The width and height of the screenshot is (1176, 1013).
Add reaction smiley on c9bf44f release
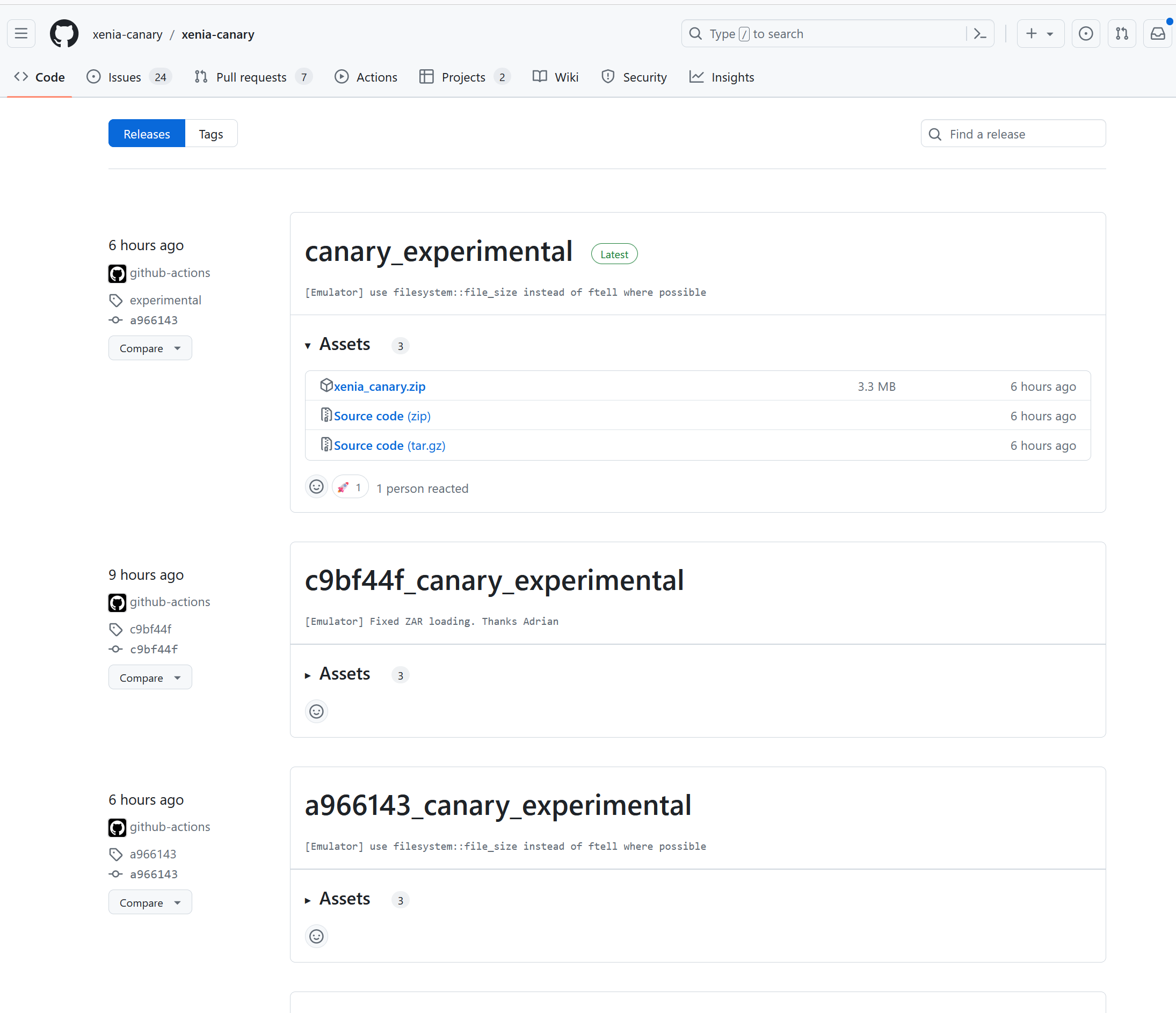click(317, 712)
